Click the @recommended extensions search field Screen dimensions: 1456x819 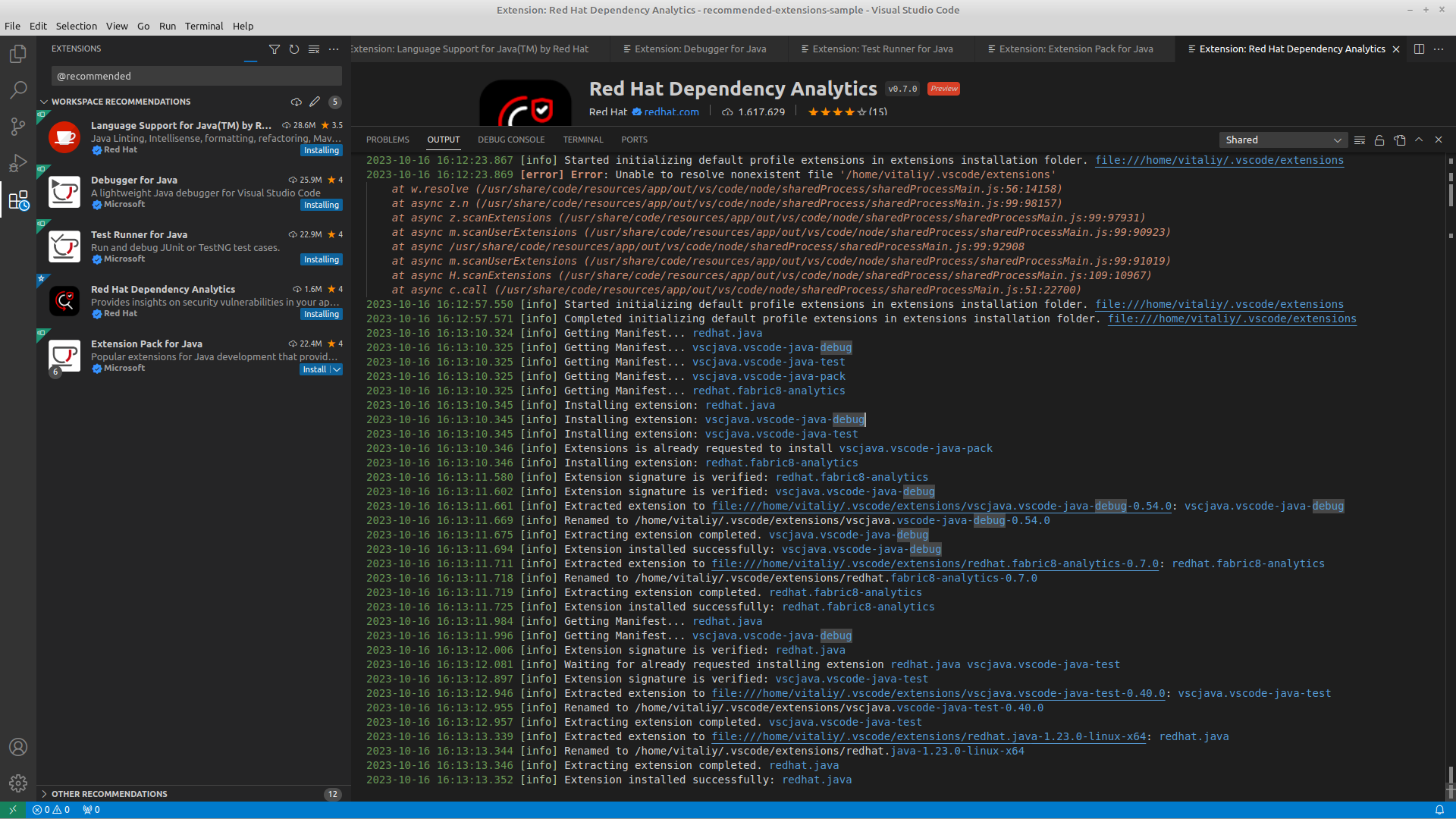[196, 76]
